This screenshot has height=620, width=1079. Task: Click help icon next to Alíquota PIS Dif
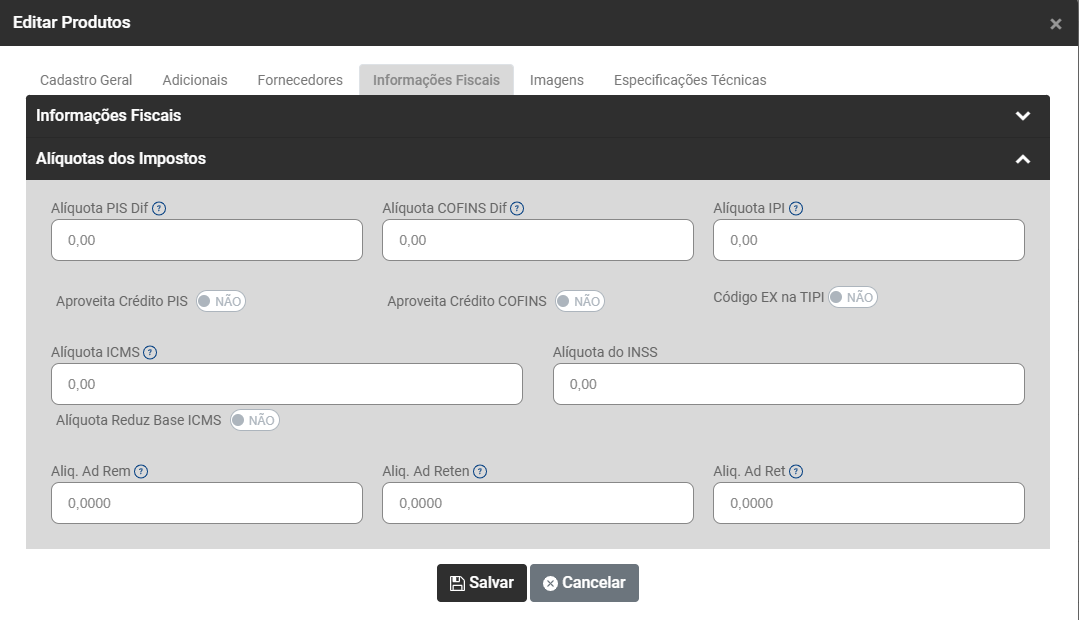159,209
